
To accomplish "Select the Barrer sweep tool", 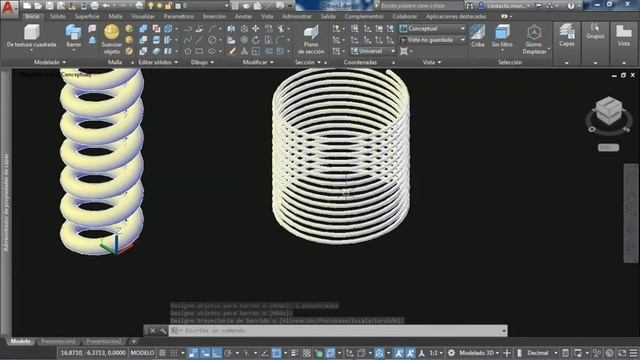I will pyautogui.click(x=74, y=36).
